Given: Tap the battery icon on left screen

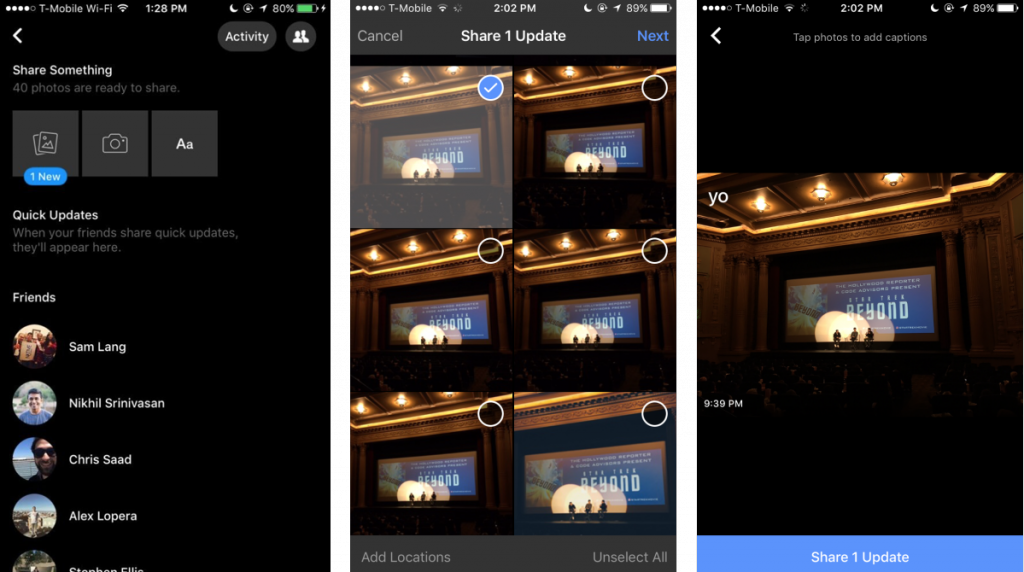Looking at the screenshot, I should pyautogui.click(x=308, y=8).
